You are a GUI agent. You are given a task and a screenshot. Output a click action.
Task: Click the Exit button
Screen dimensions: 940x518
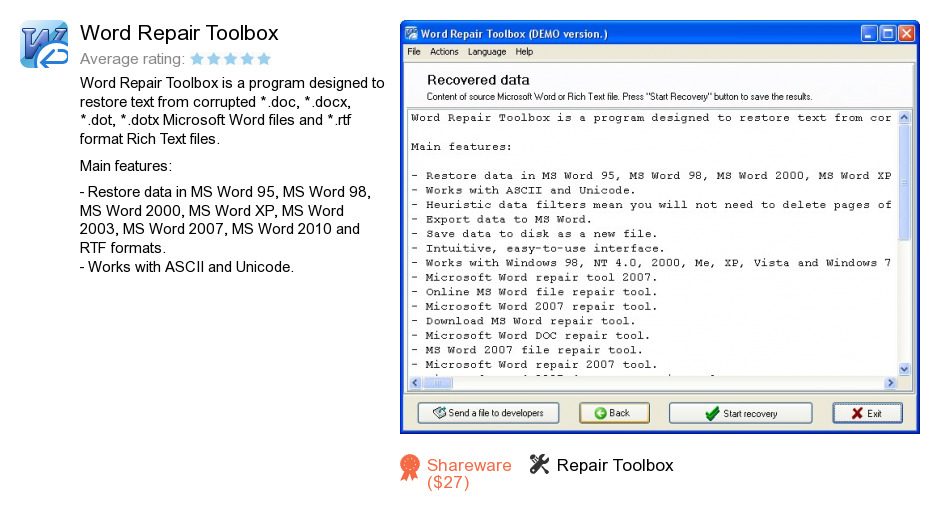tap(867, 413)
